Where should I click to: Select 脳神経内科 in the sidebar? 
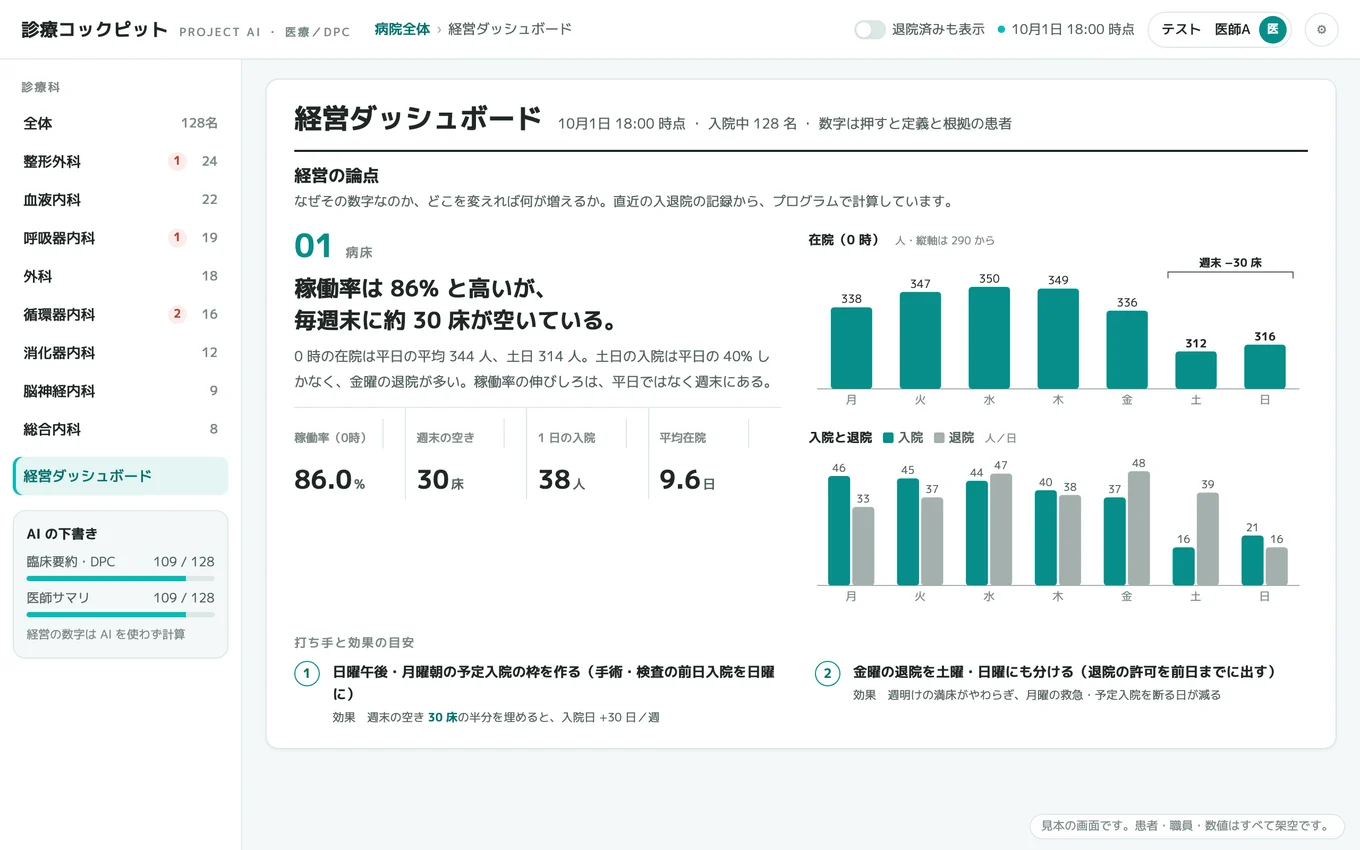click(x=120, y=391)
